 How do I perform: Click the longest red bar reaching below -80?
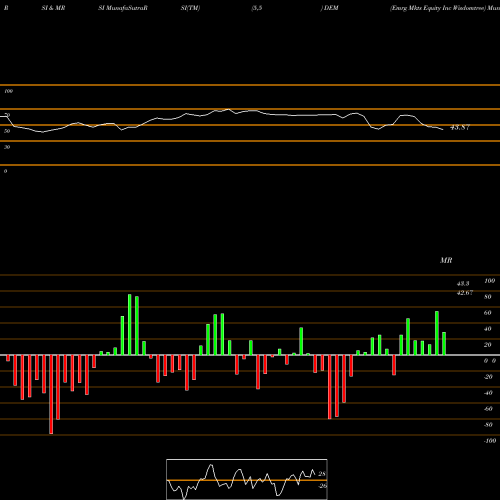click(x=51, y=394)
